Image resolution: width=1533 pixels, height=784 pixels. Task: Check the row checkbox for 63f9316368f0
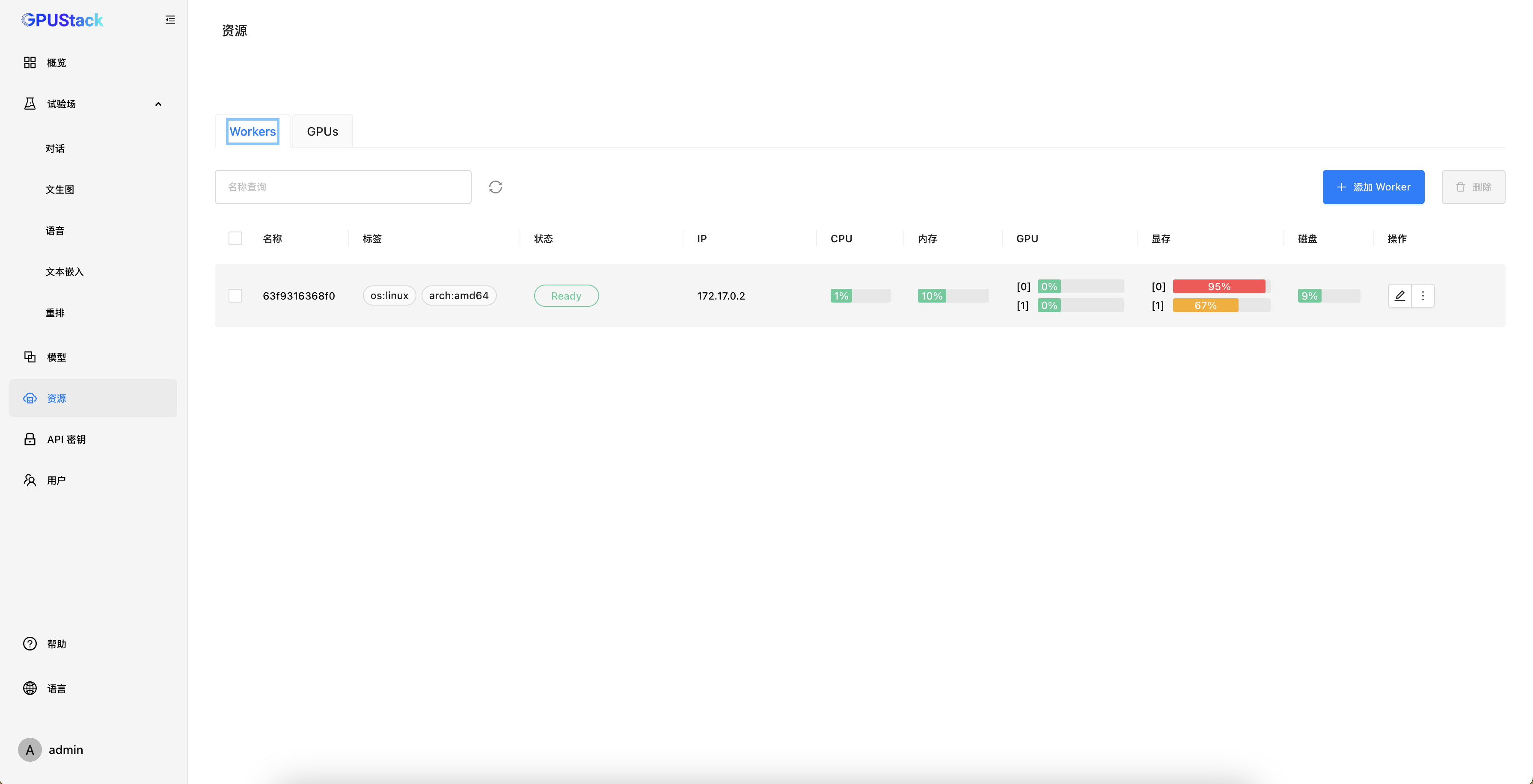pyautogui.click(x=235, y=296)
